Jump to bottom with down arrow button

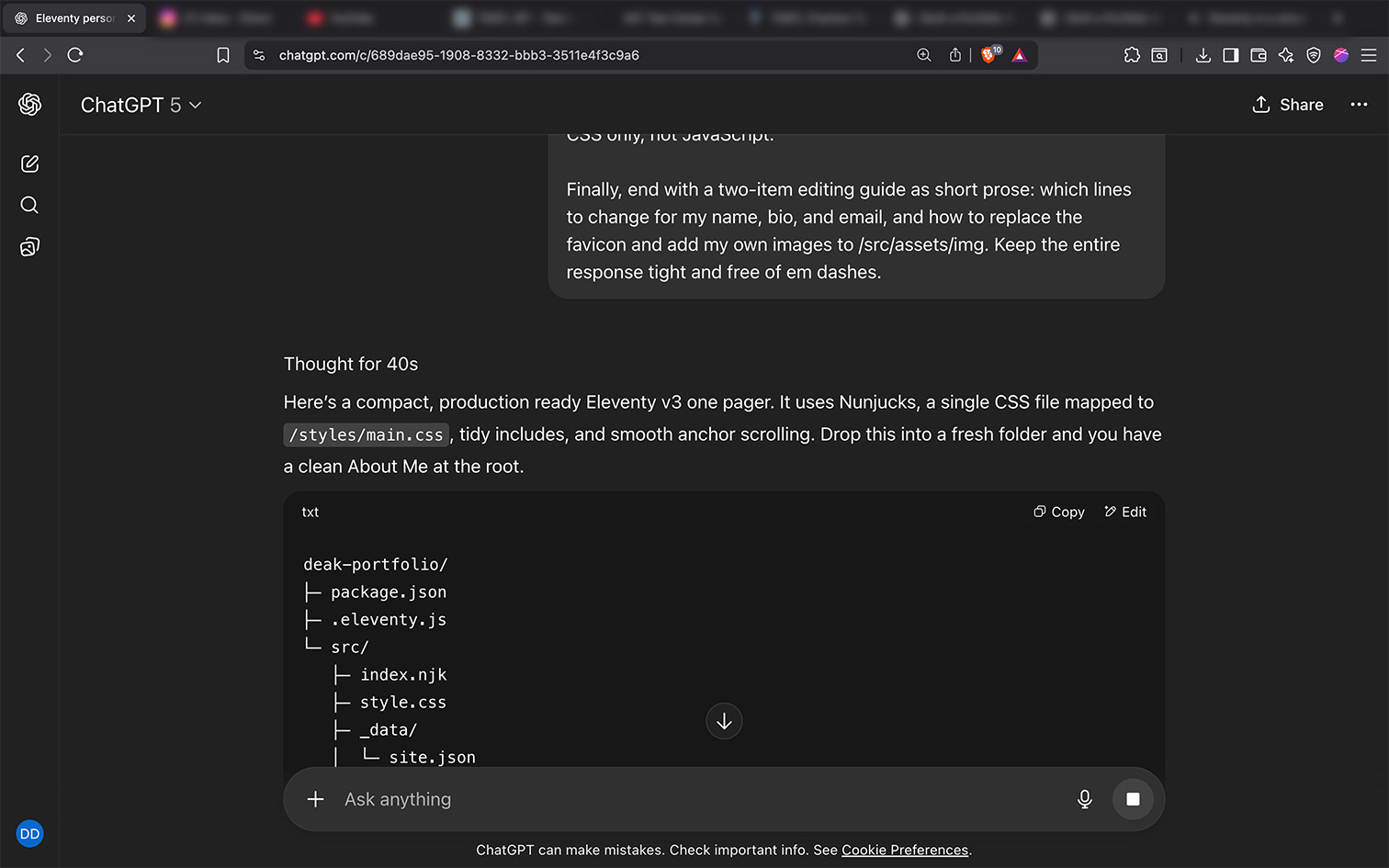(x=724, y=721)
